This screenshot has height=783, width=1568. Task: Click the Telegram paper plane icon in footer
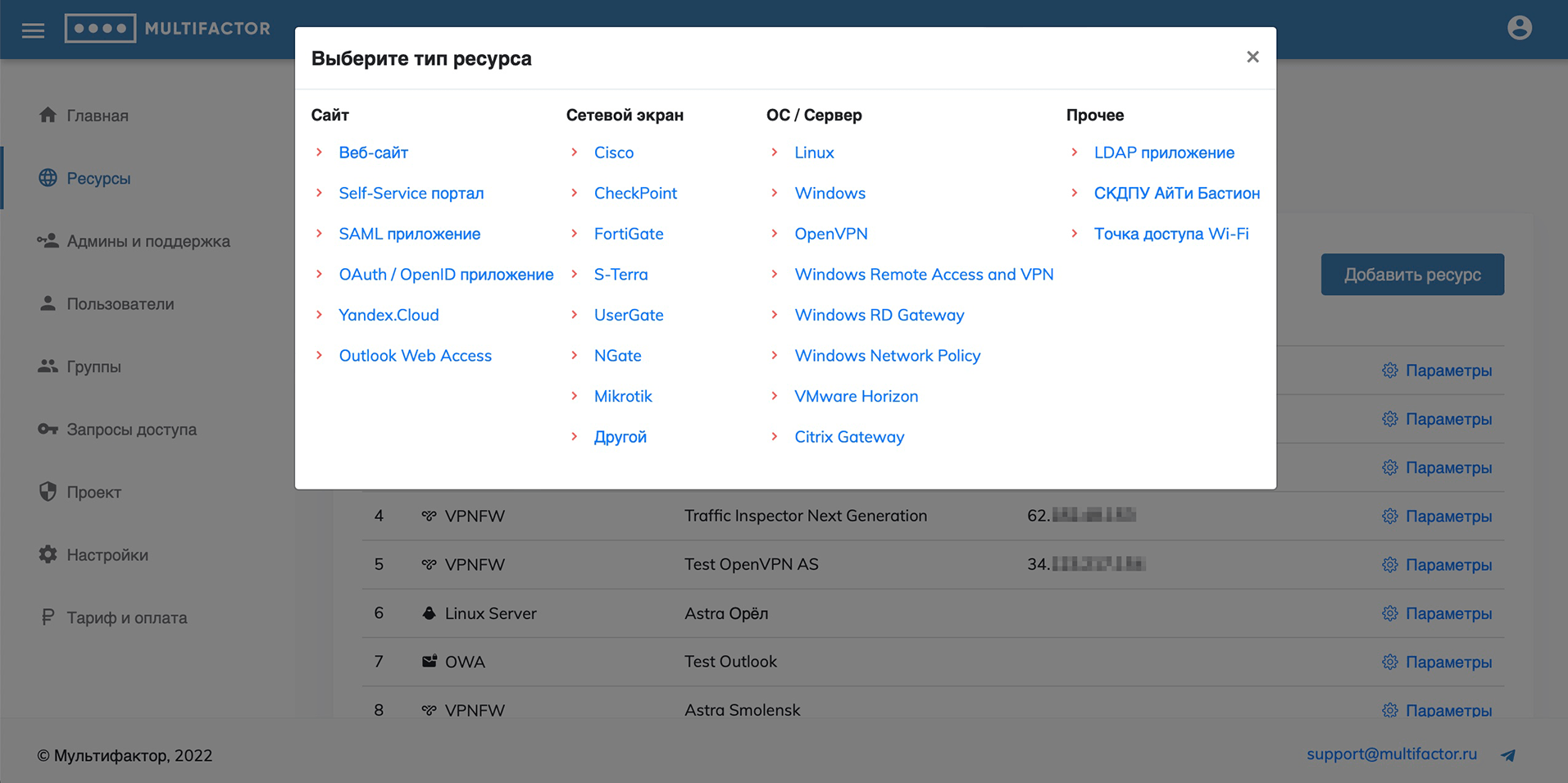click(1508, 755)
